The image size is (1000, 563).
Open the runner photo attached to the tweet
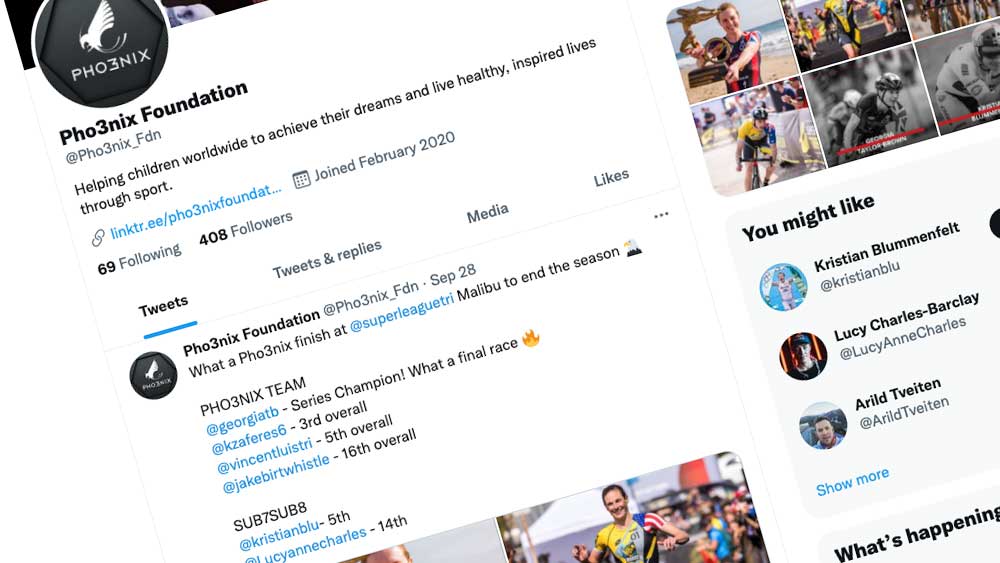[x=631, y=510]
